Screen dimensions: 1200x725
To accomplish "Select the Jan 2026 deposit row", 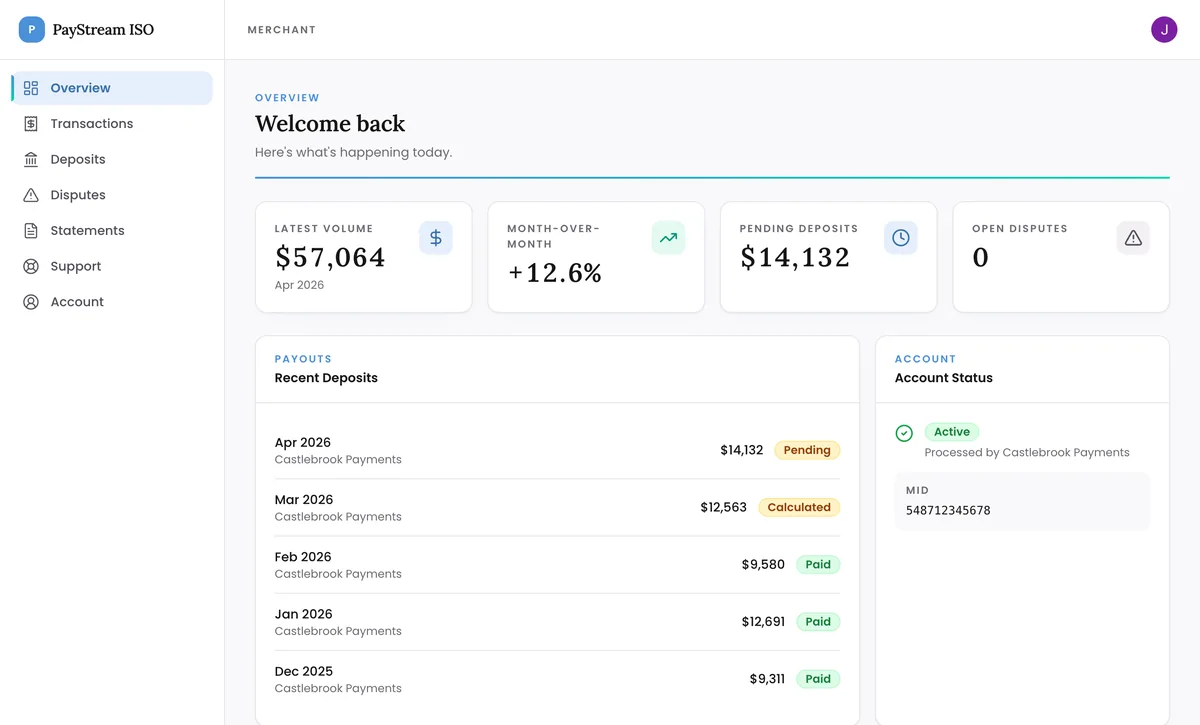I will click(557, 622).
